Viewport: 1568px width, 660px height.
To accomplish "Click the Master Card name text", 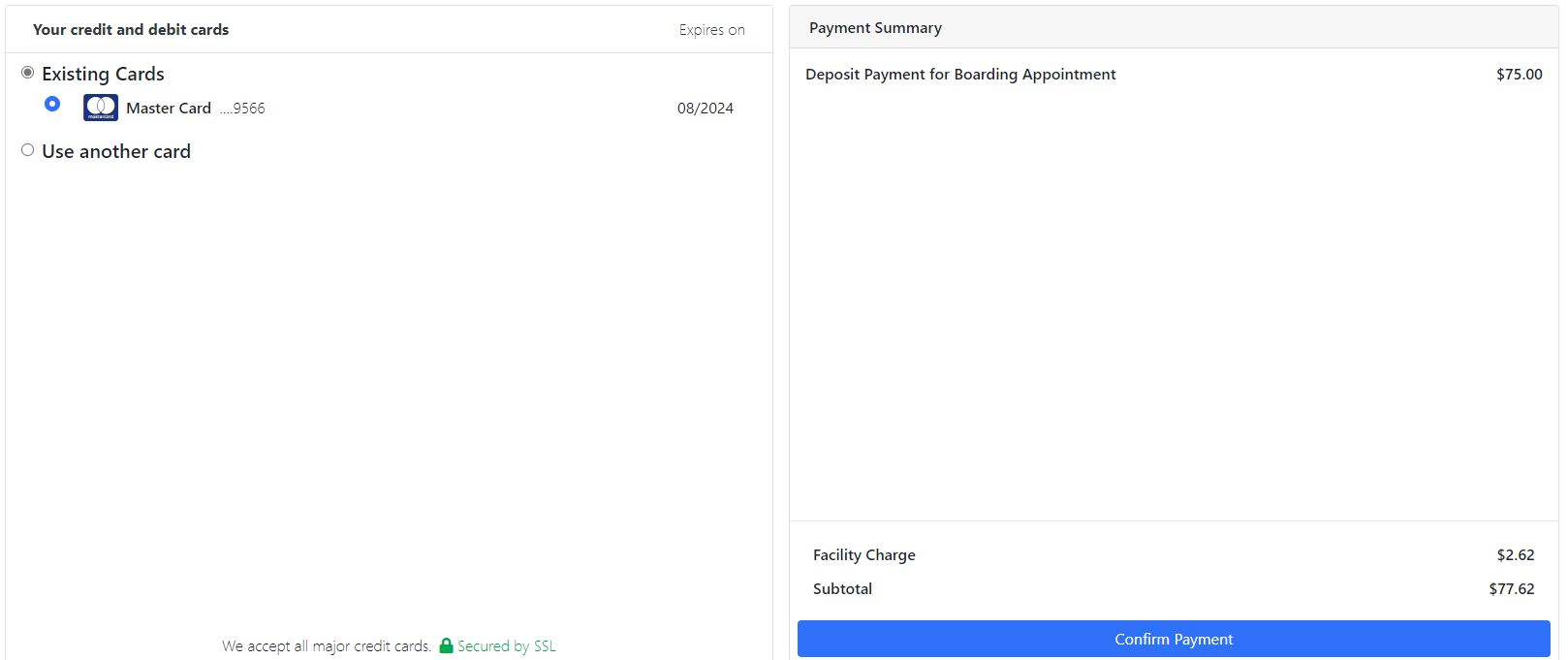I will 169,109.
